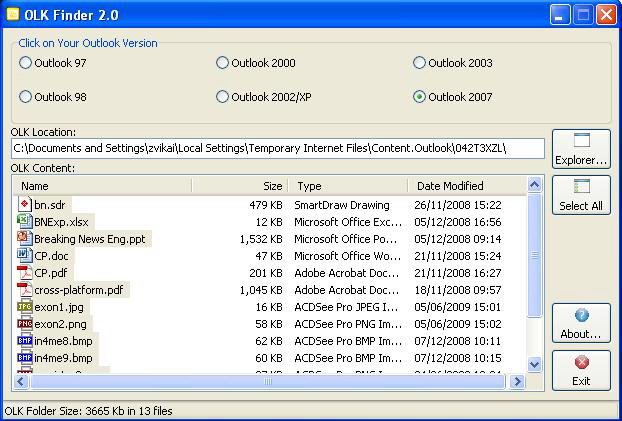Select Outlook 2003 radio option
Viewport: 622px width, 421px height.
pos(419,63)
